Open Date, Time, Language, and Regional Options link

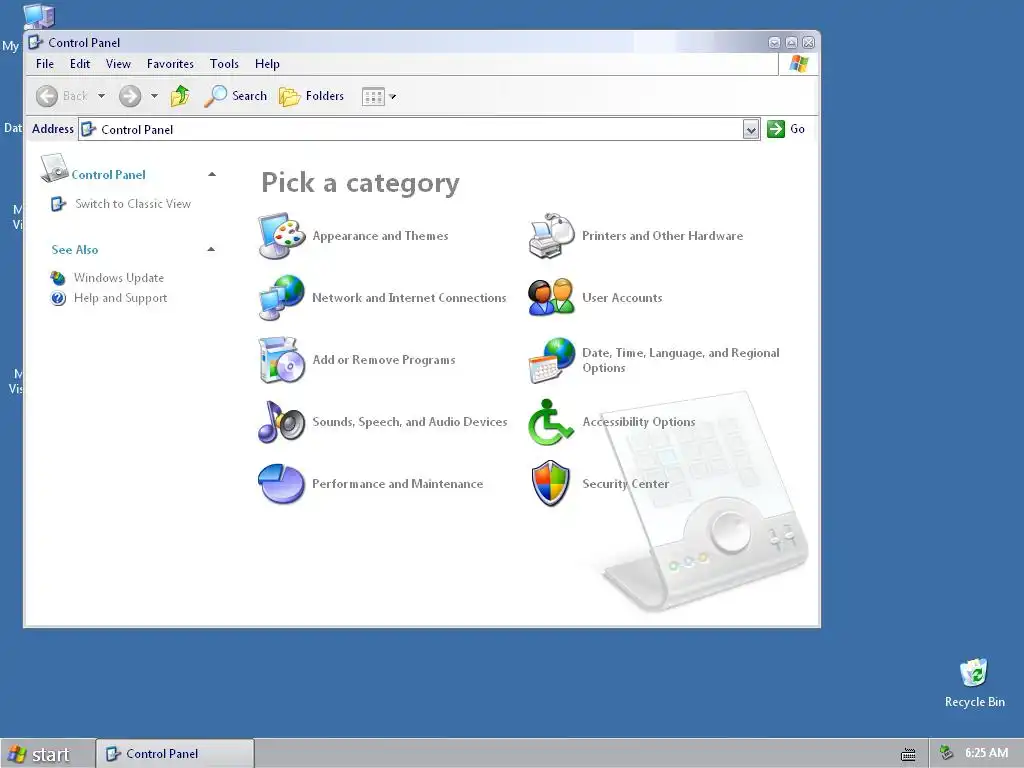(x=680, y=360)
